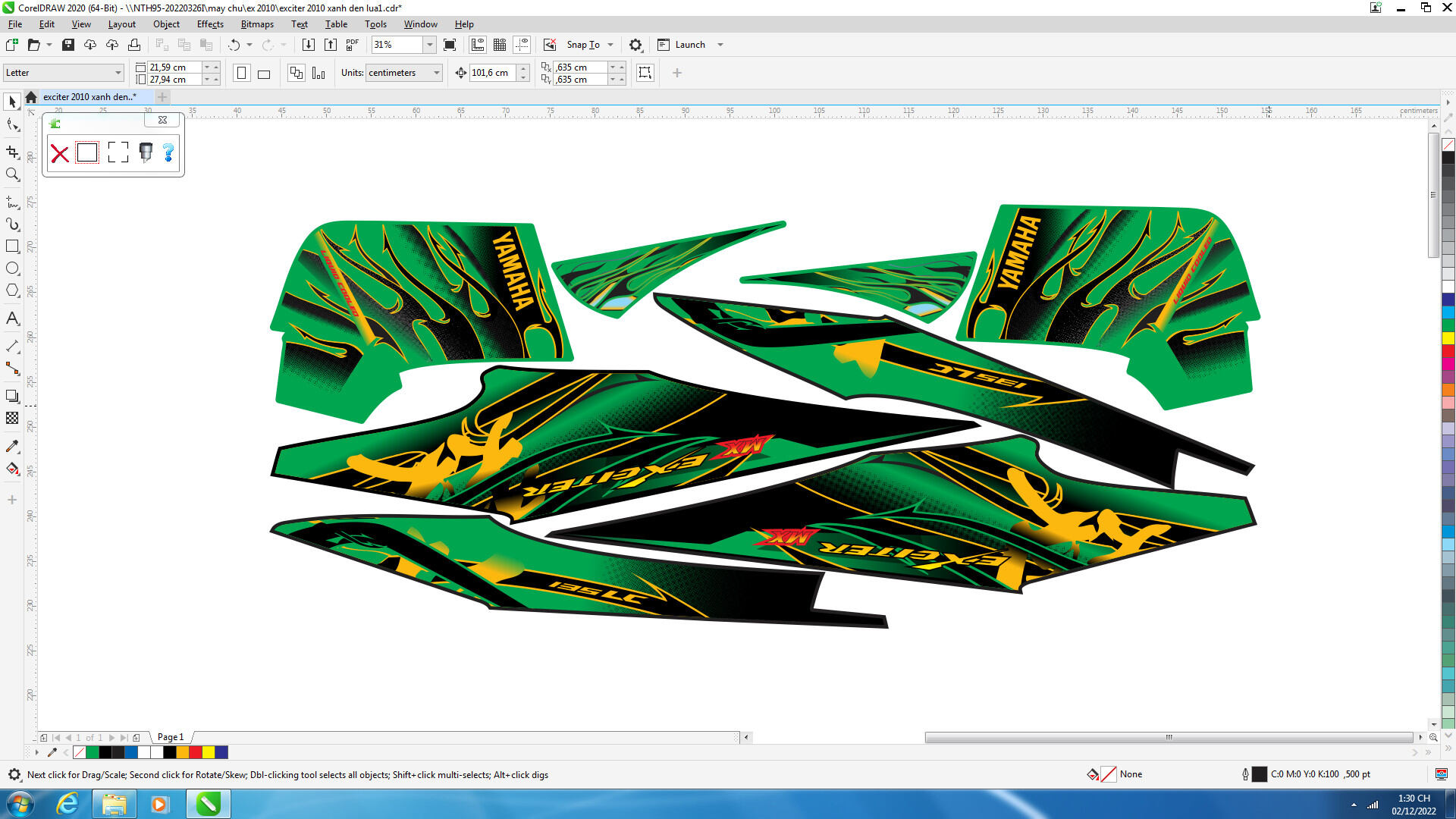Apply page layout to all pages
The image size is (1456, 819).
297,73
